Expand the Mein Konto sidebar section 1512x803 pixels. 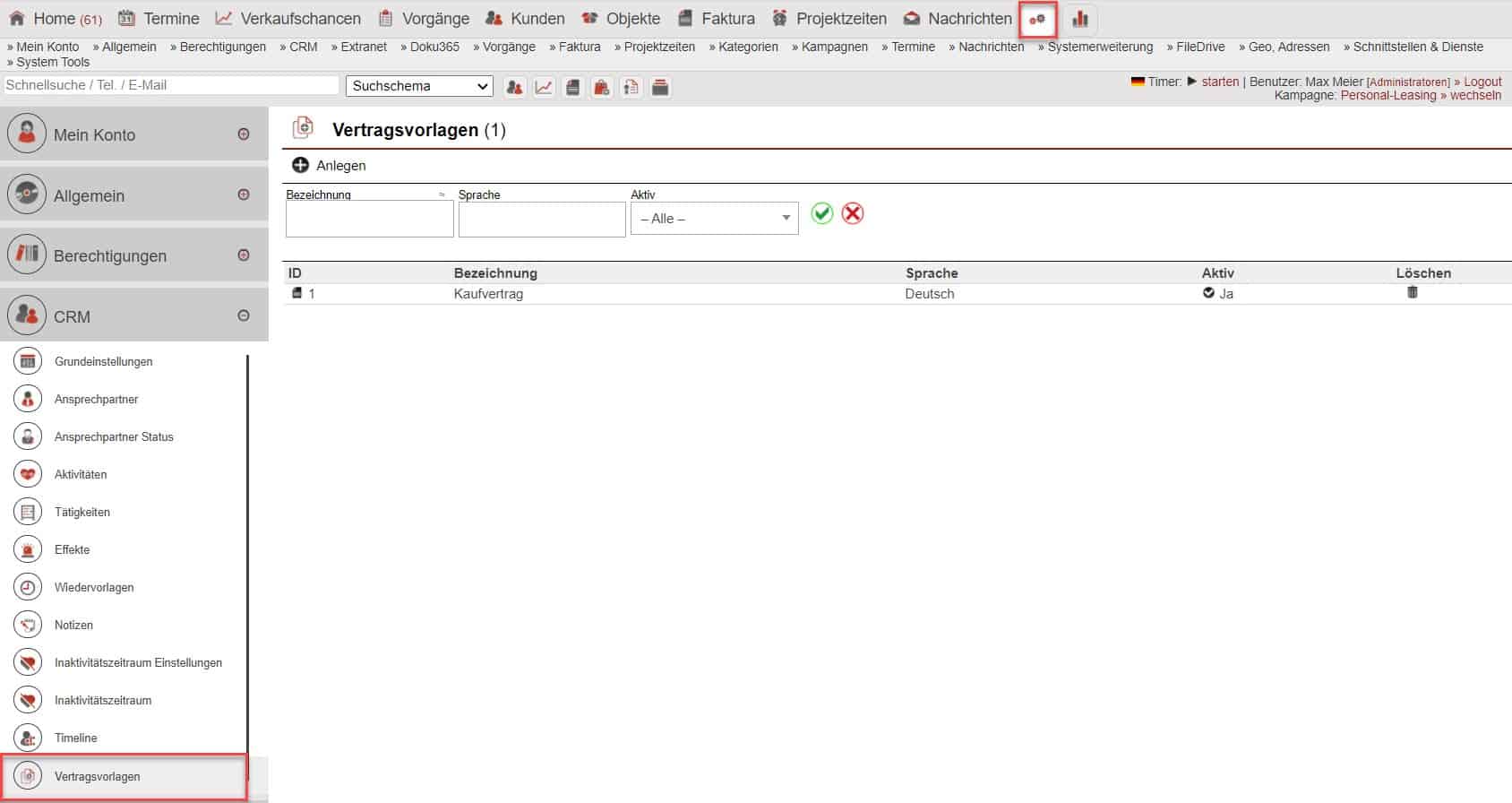(x=244, y=134)
